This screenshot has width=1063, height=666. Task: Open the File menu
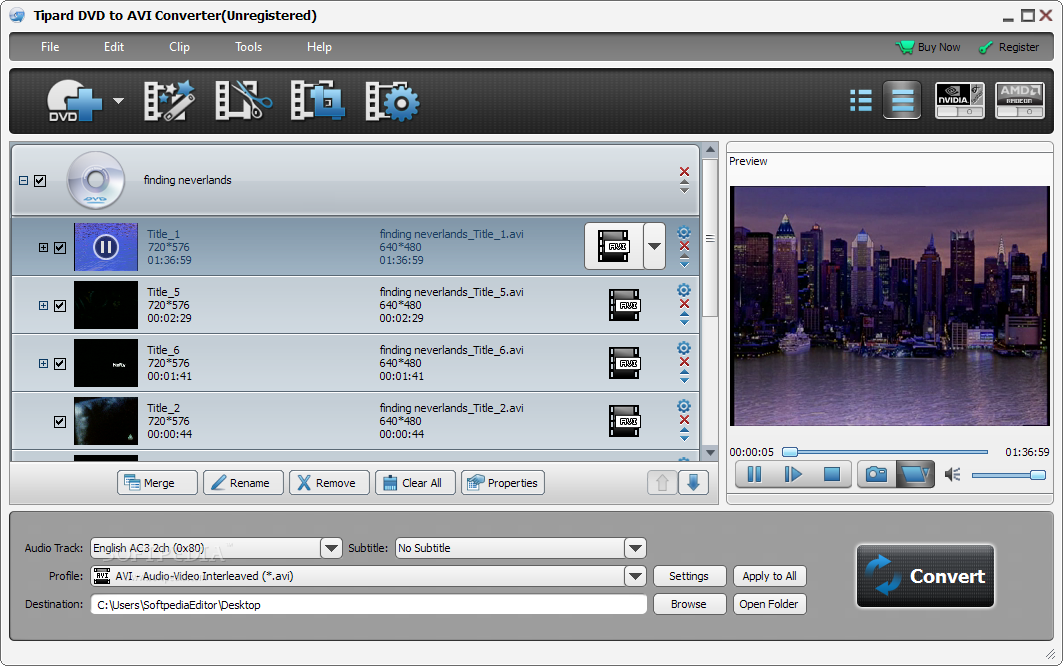pyautogui.click(x=50, y=47)
